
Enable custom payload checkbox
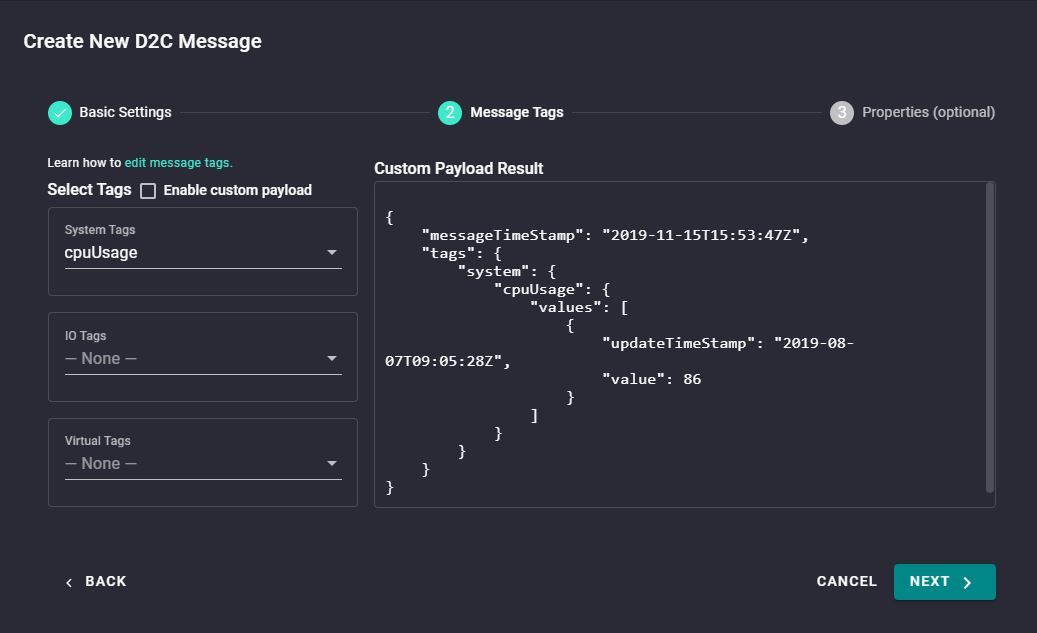point(148,190)
